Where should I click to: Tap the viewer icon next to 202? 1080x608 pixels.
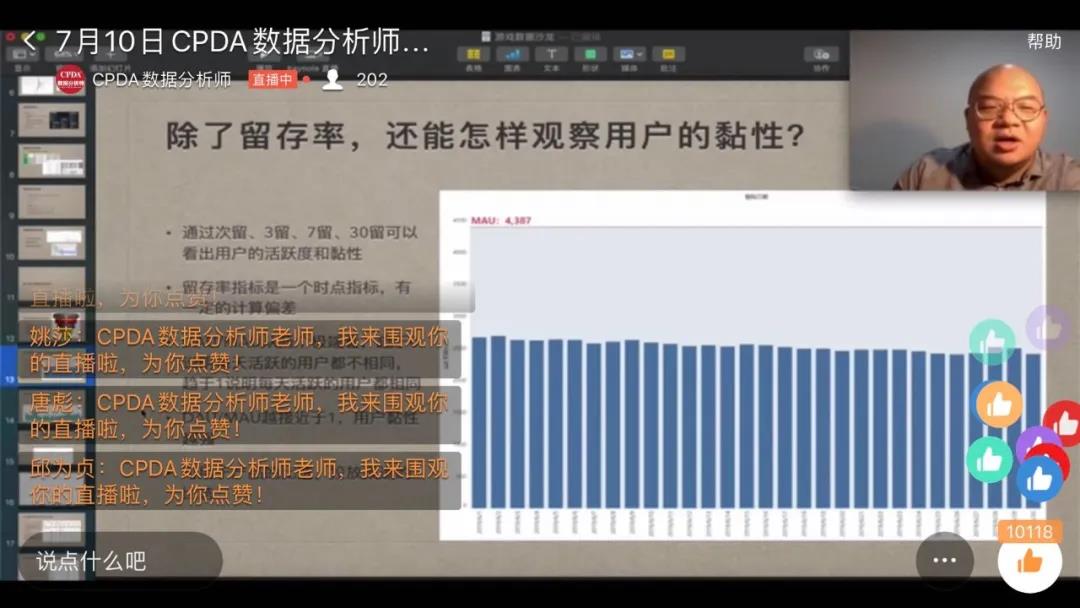[333, 79]
